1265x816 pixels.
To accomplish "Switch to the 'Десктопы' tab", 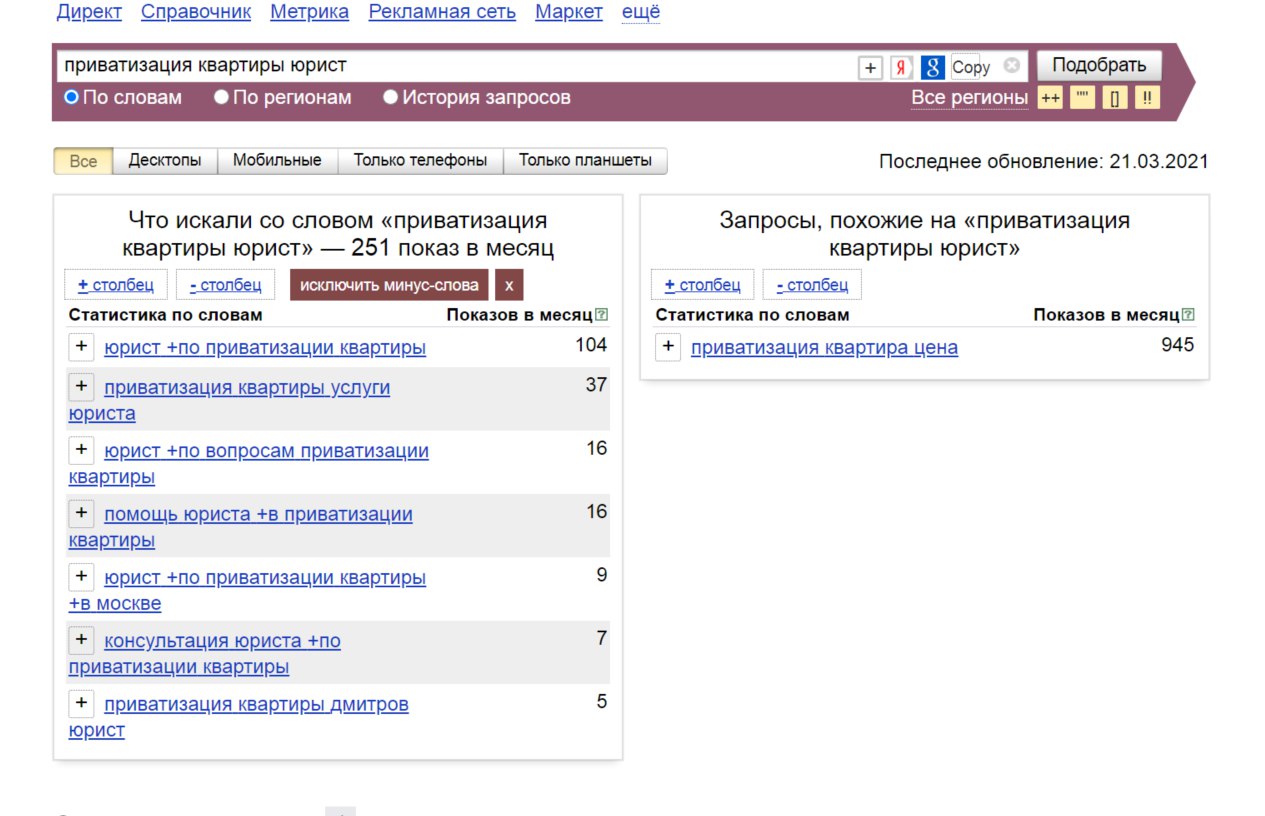I will click(165, 160).
